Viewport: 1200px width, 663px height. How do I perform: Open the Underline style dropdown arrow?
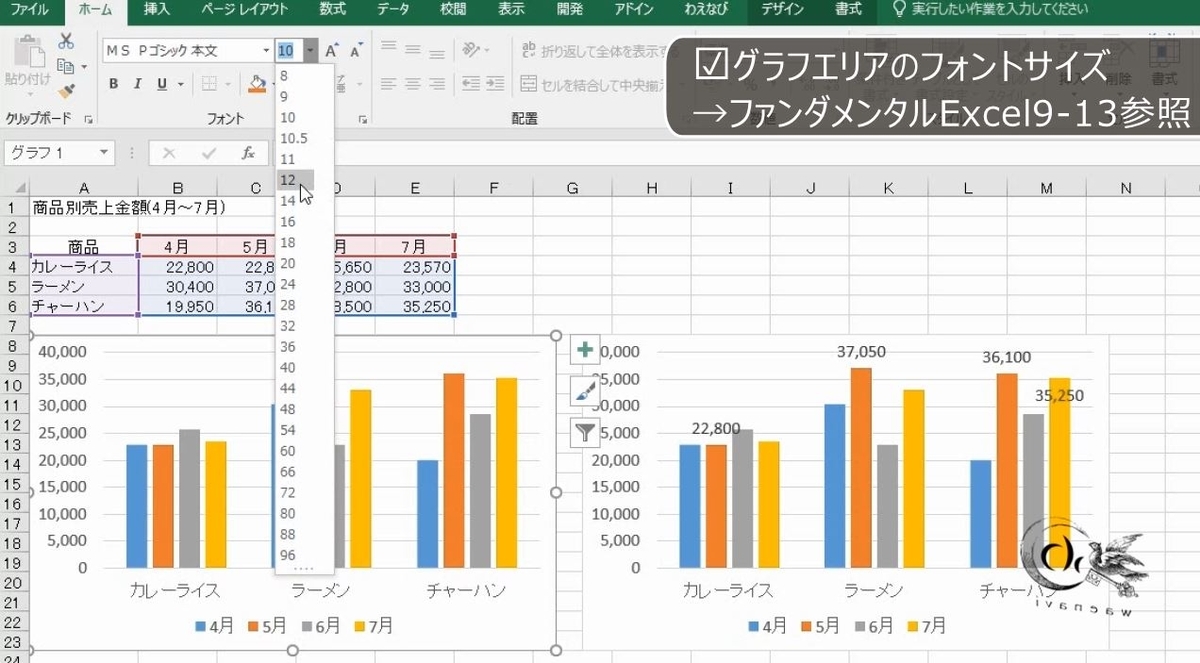(x=178, y=84)
